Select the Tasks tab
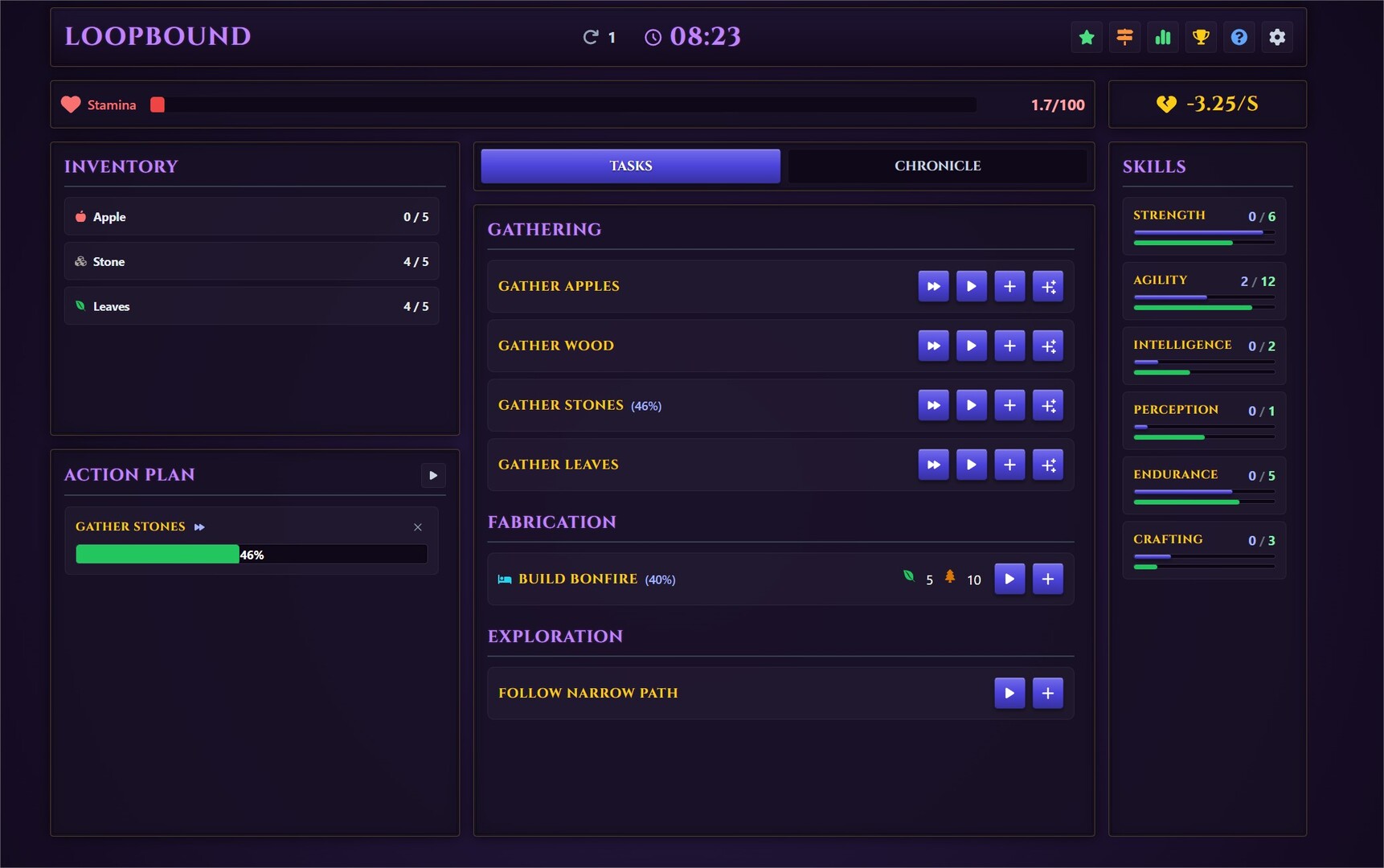Screen dimensions: 1384x868 point(630,166)
